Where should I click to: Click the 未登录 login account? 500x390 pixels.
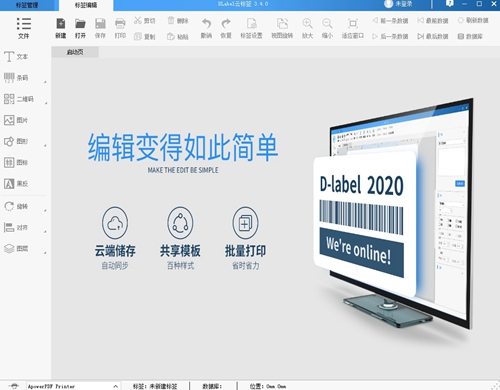[x=399, y=4]
